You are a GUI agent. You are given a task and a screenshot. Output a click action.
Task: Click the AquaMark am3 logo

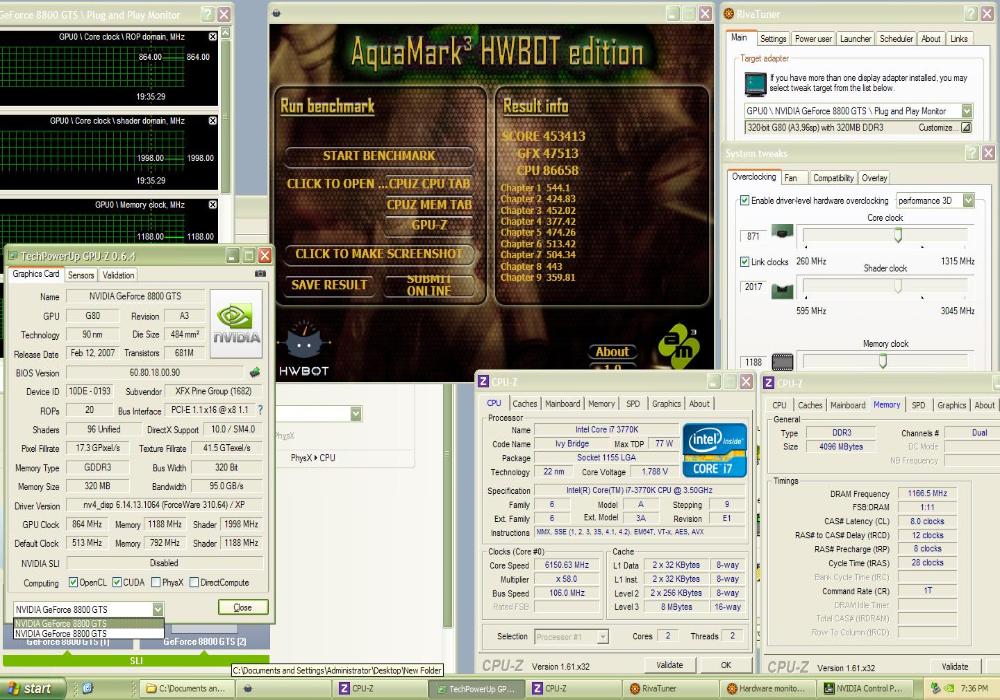tap(679, 347)
